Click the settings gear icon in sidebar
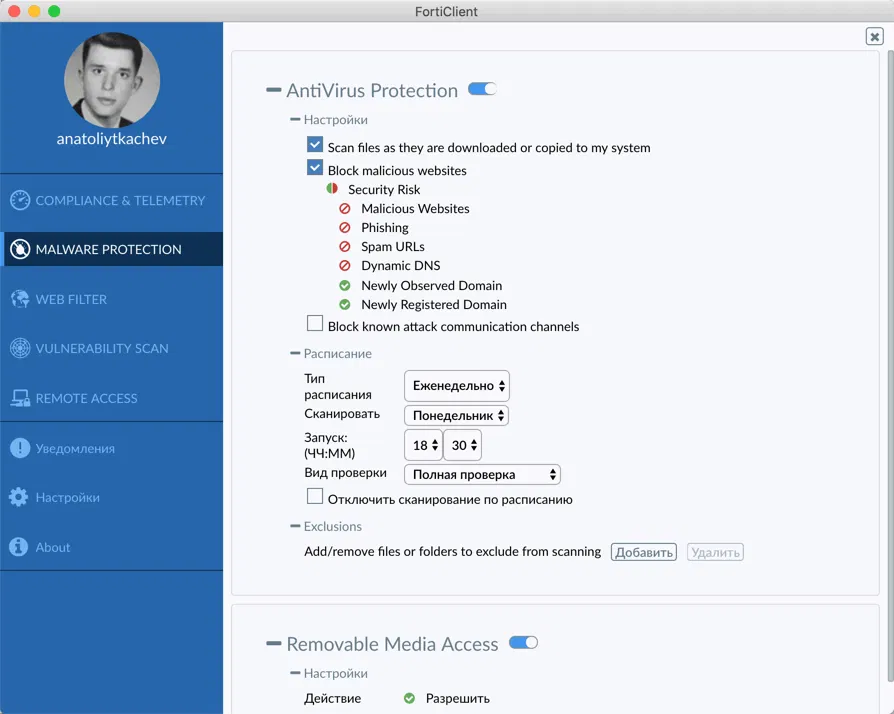The width and height of the screenshot is (894, 714). [x=19, y=497]
